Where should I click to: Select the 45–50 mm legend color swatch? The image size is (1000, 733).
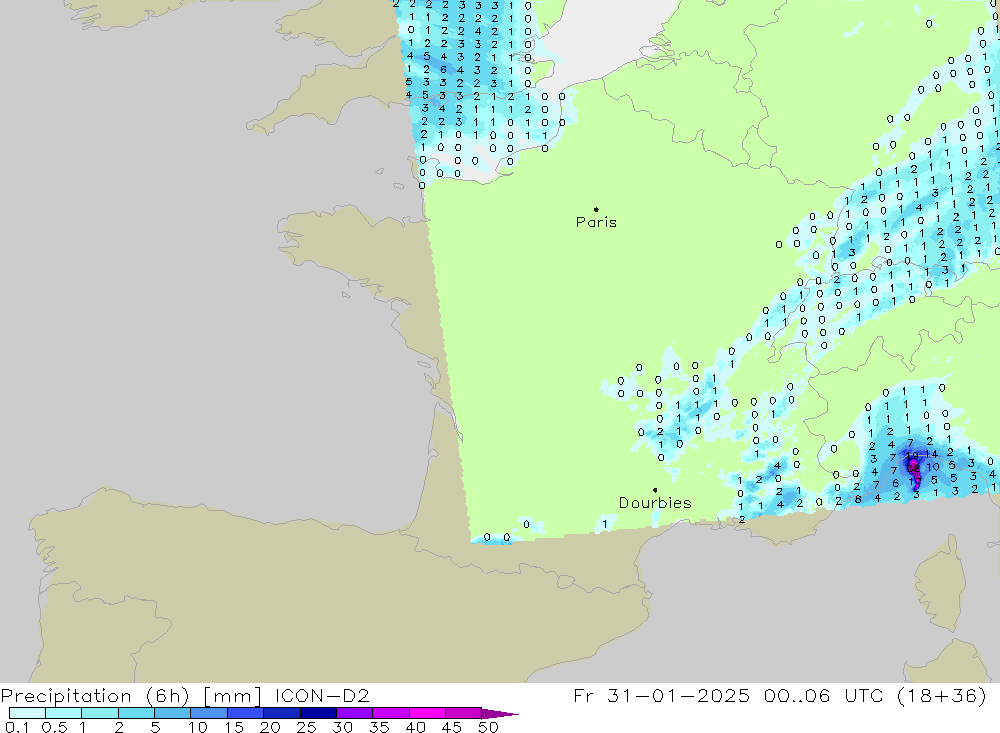(463, 713)
